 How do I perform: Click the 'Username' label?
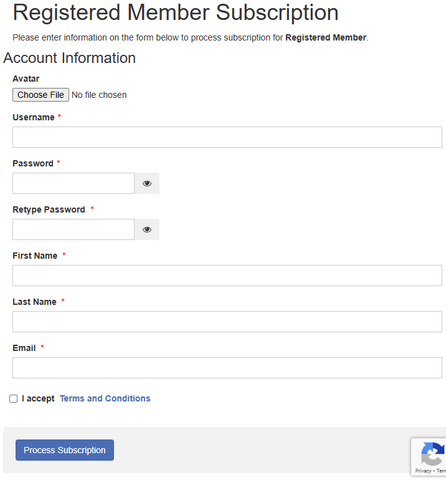pos(33,117)
